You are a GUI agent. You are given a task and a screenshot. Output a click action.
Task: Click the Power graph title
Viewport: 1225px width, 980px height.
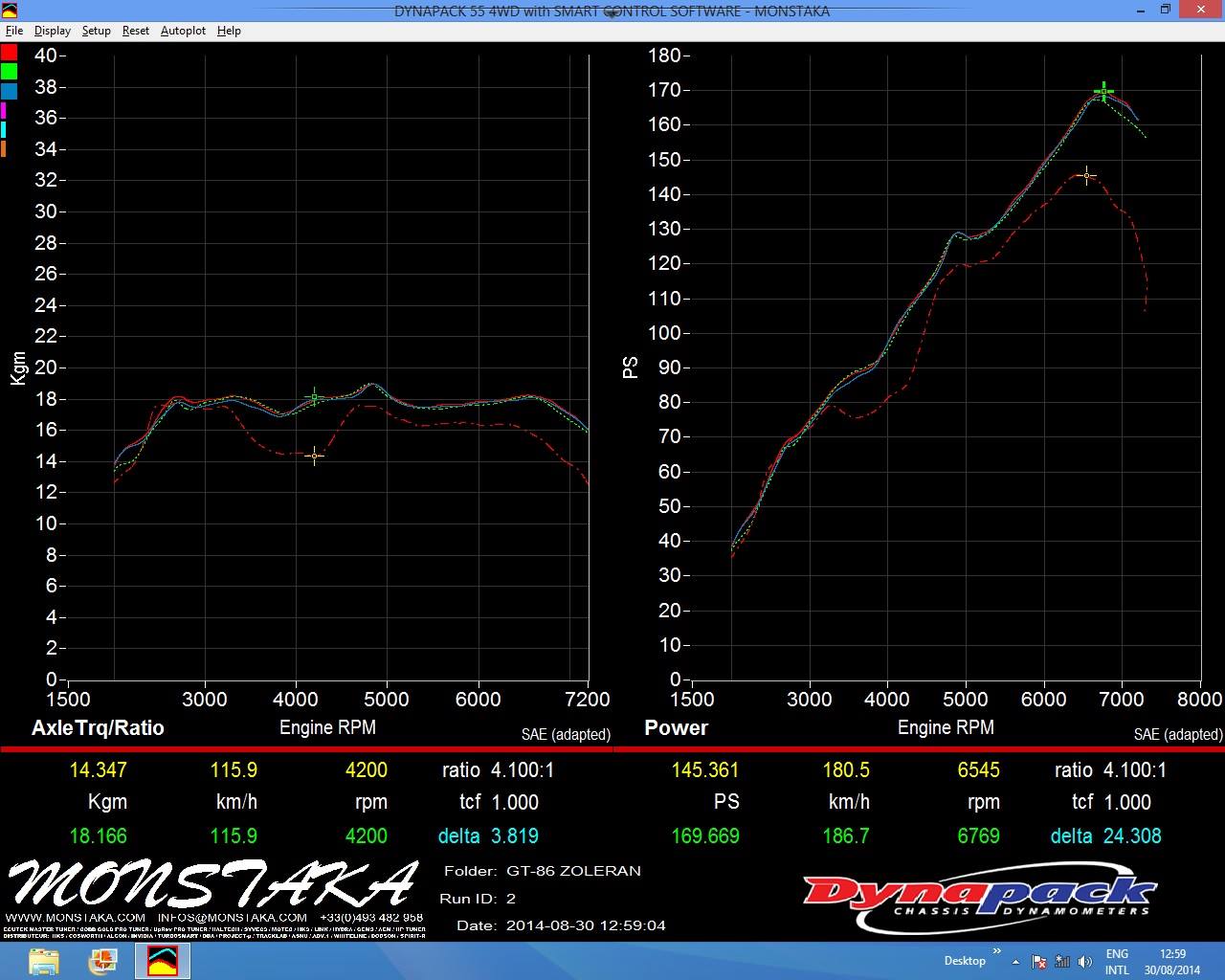tap(676, 727)
